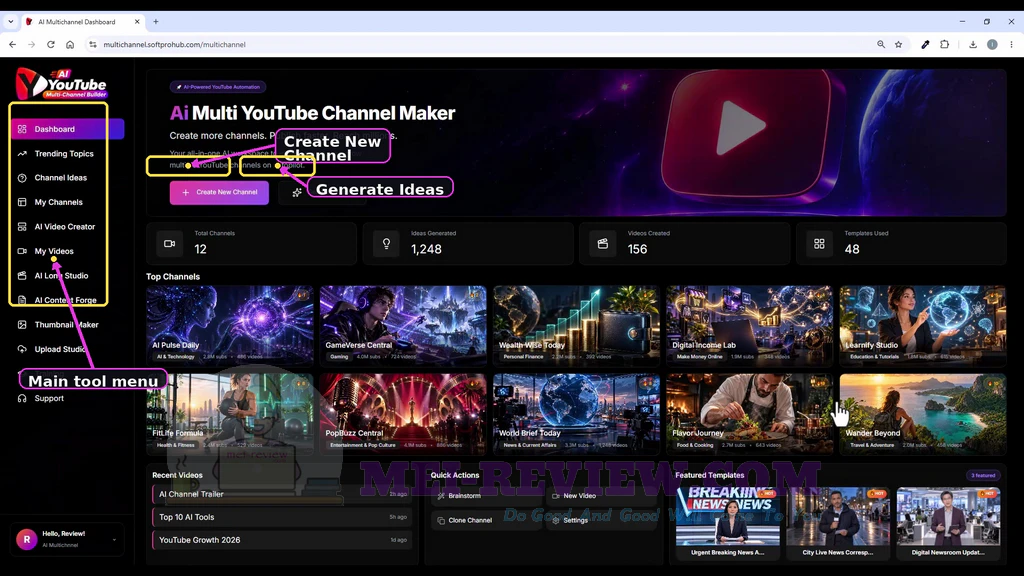Click the Upload Studio cloud icon

pyautogui.click(x=22, y=349)
